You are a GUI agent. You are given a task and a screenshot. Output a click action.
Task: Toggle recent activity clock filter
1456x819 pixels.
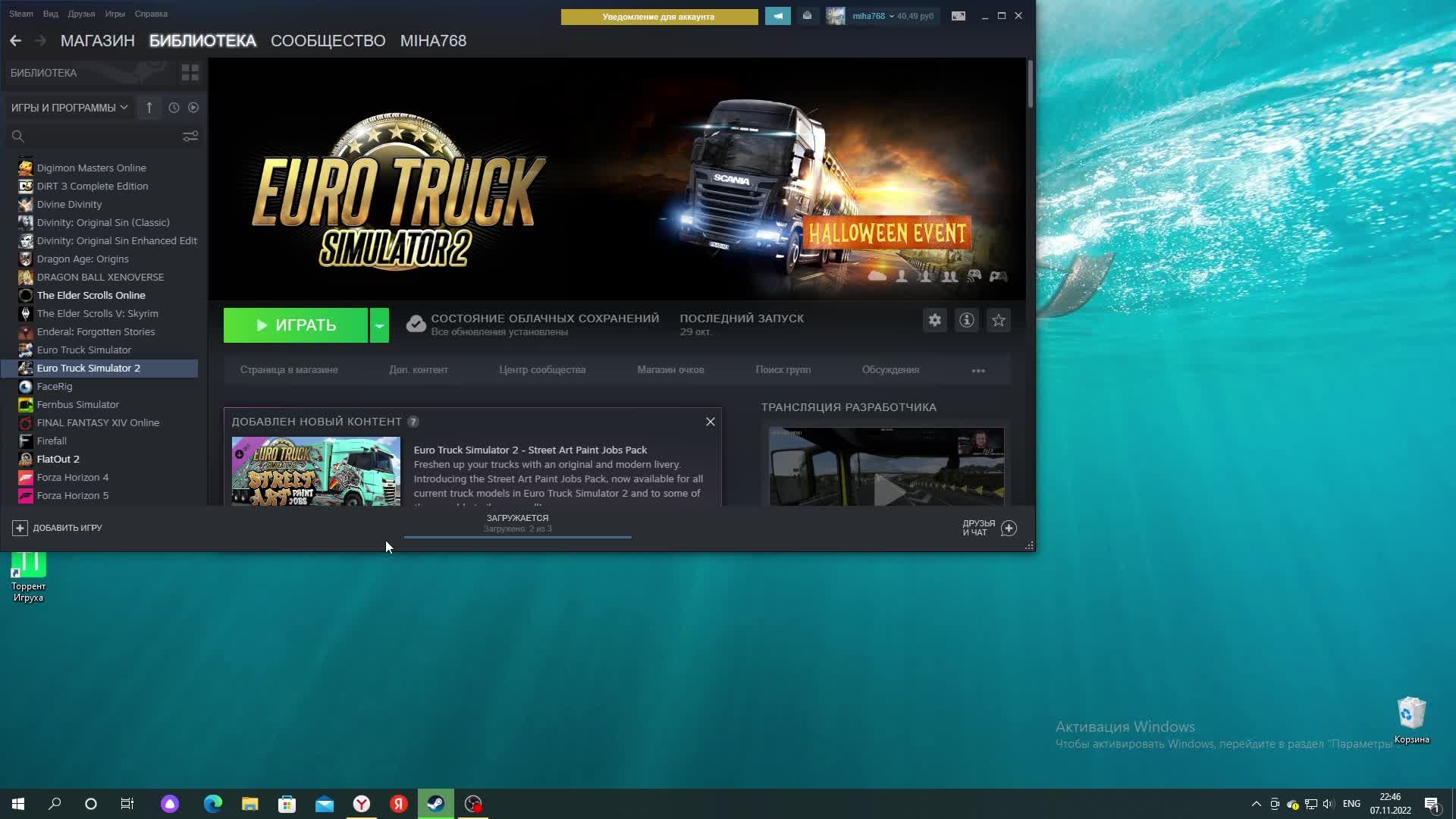point(174,108)
